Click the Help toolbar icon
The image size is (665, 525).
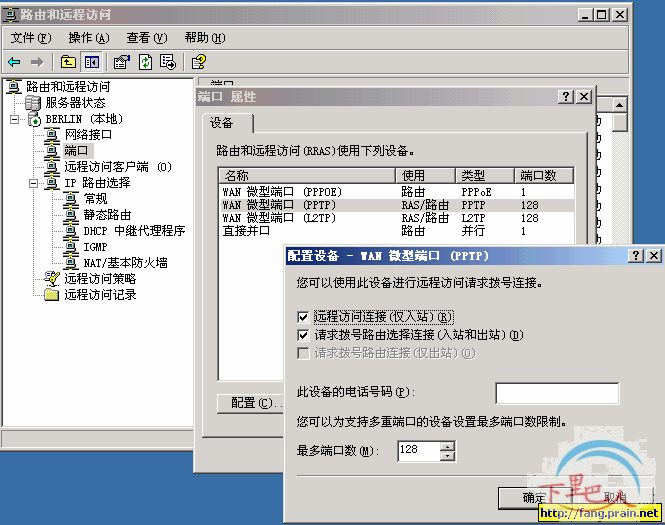click(x=198, y=62)
